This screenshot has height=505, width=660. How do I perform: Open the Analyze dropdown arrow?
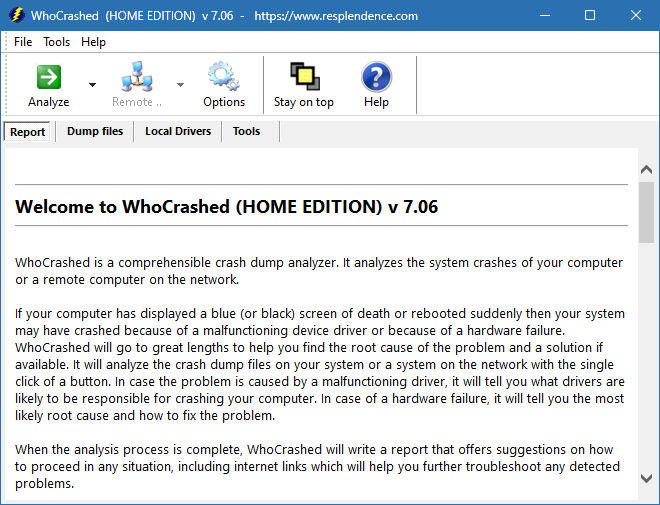[93, 85]
